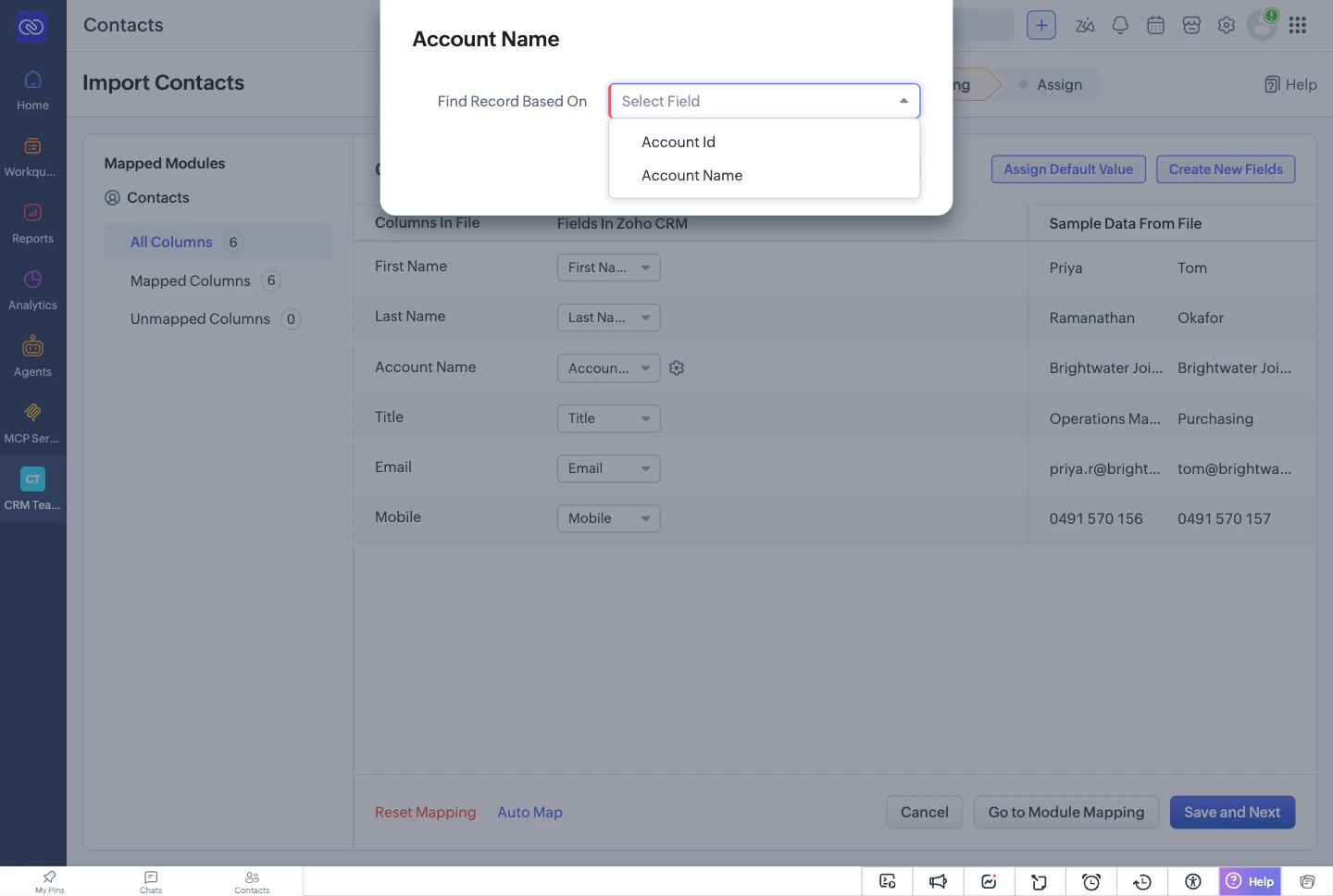Open the notifications bell

pos(1120,26)
